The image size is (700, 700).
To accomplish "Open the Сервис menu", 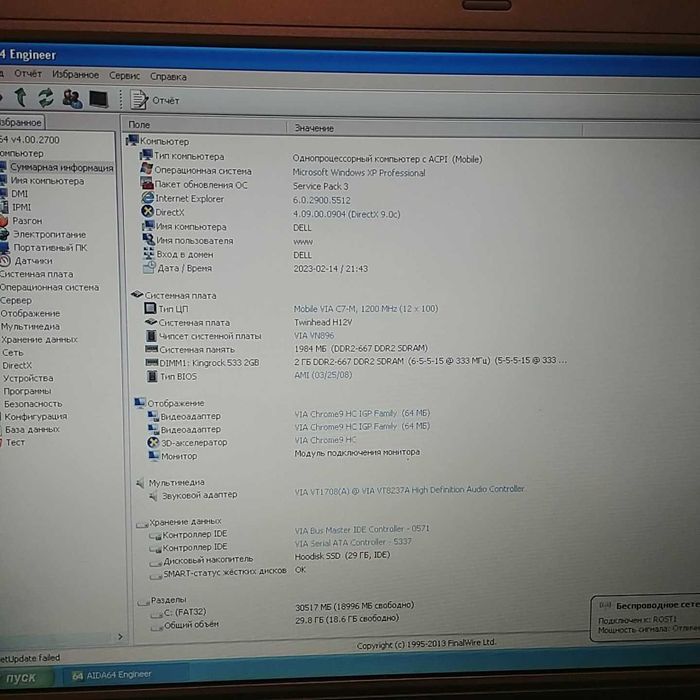I will coord(125,76).
